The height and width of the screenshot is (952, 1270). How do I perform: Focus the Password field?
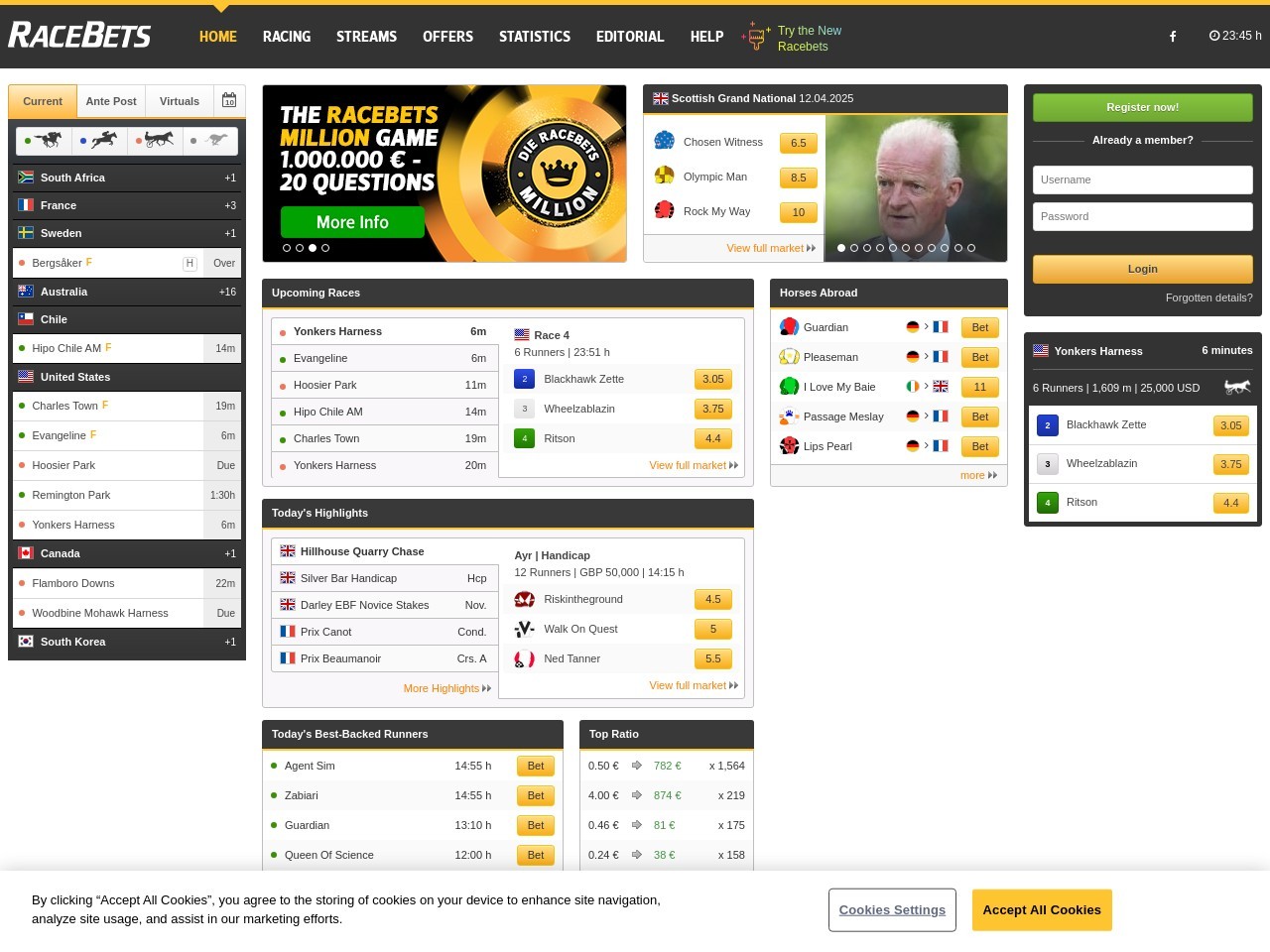point(1142,216)
